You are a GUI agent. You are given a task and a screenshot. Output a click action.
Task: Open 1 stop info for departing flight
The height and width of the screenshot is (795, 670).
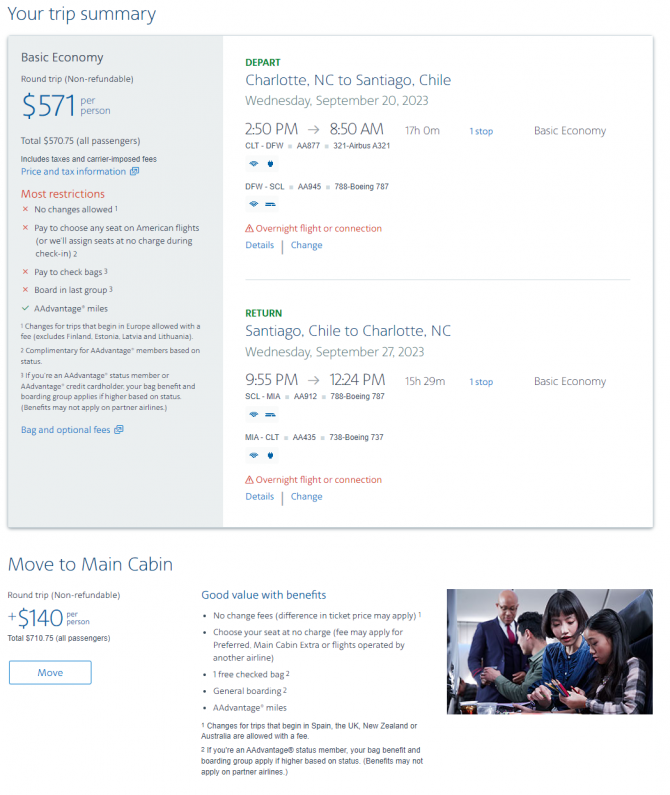(x=481, y=131)
